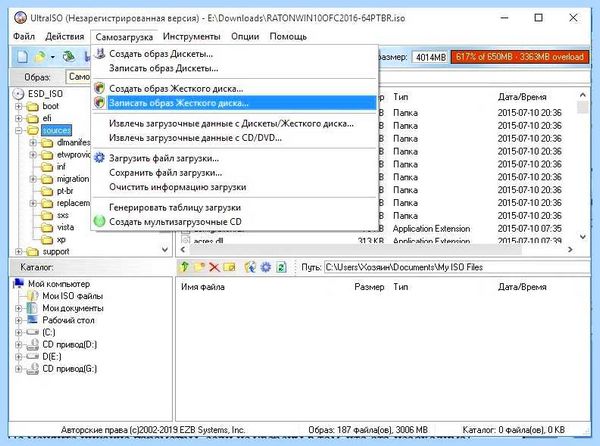Expand the support folder node
The image size is (600, 446).
tap(18, 251)
